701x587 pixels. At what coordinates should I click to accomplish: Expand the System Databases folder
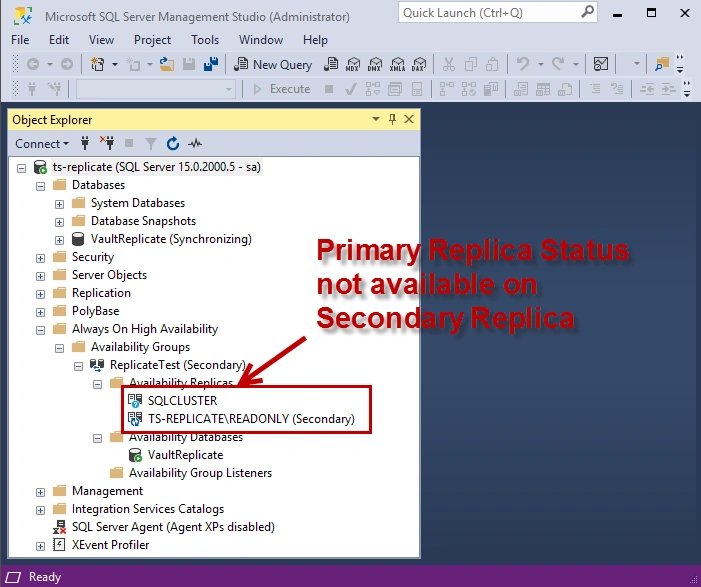[x=59, y=204]
